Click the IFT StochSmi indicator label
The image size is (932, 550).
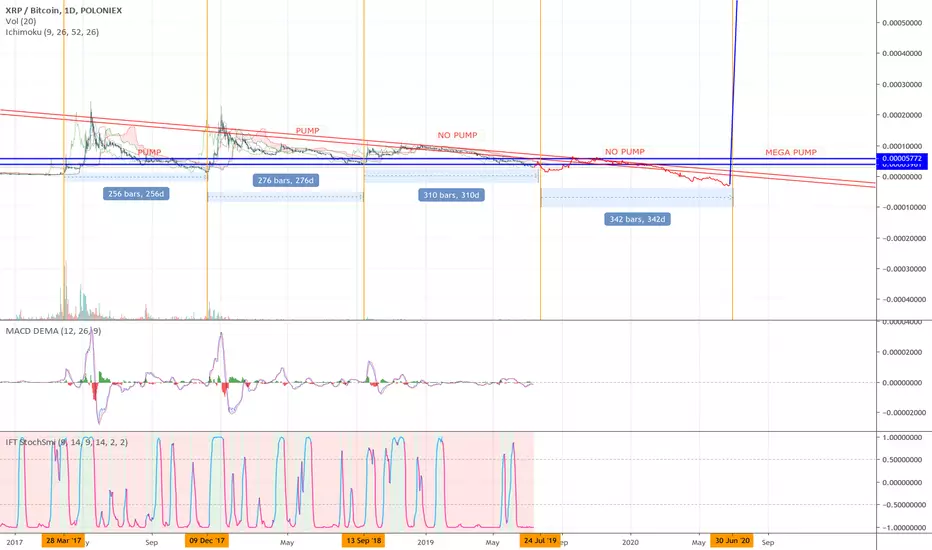pyautogui.click(x=67, y=442)
